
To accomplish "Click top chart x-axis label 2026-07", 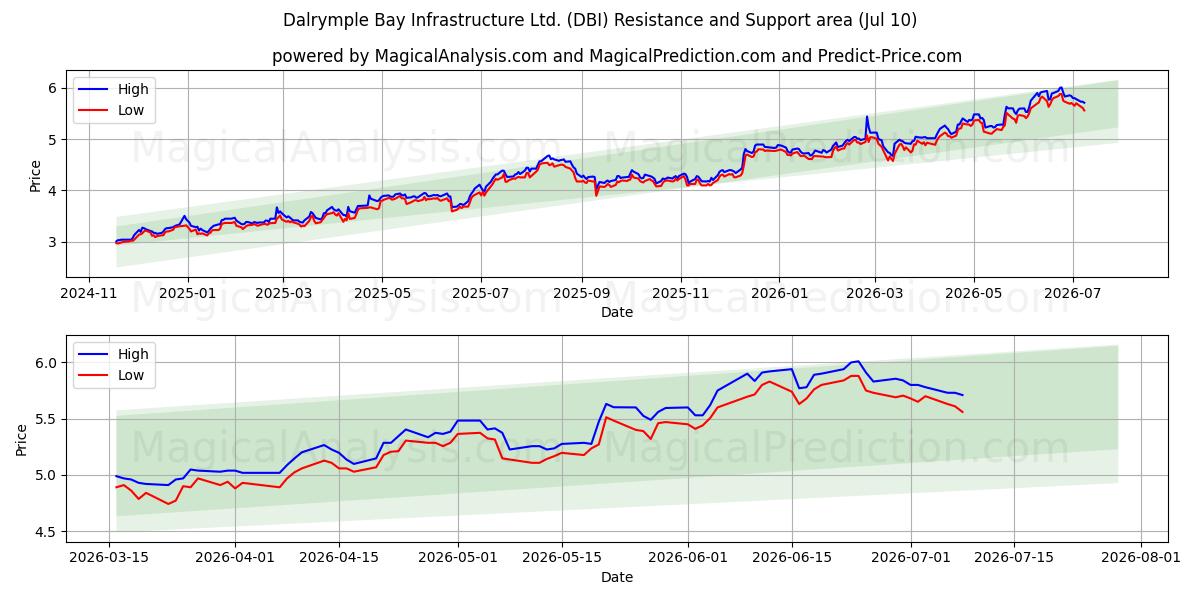I will (x=1071, y=294).
